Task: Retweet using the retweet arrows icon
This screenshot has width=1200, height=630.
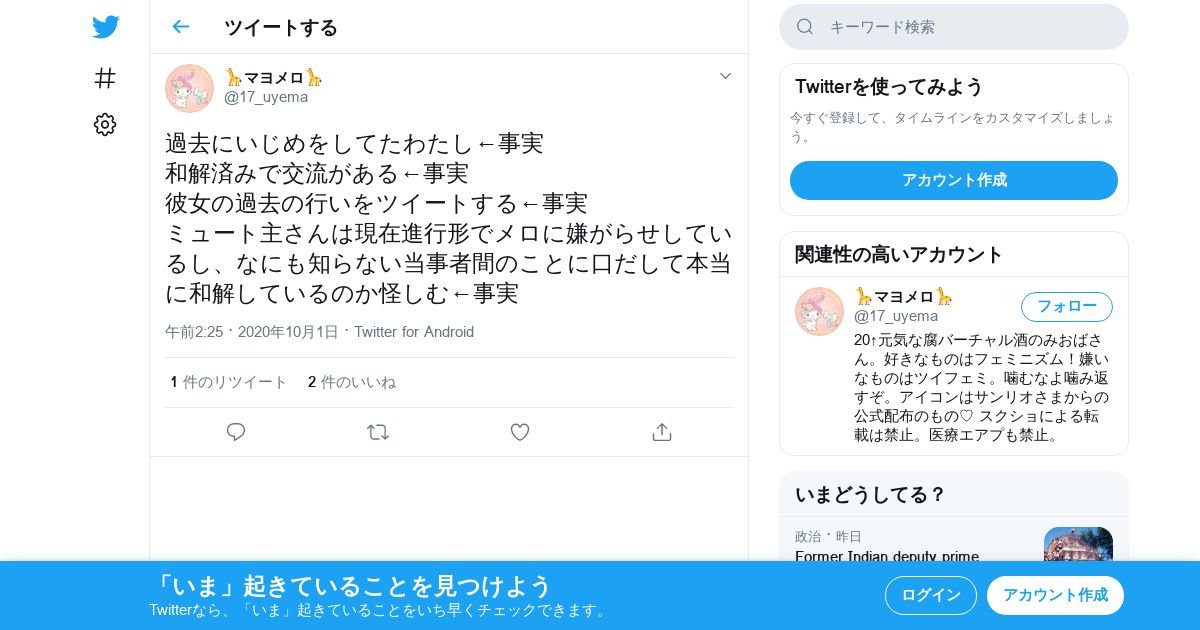Action: coord(378,432)
